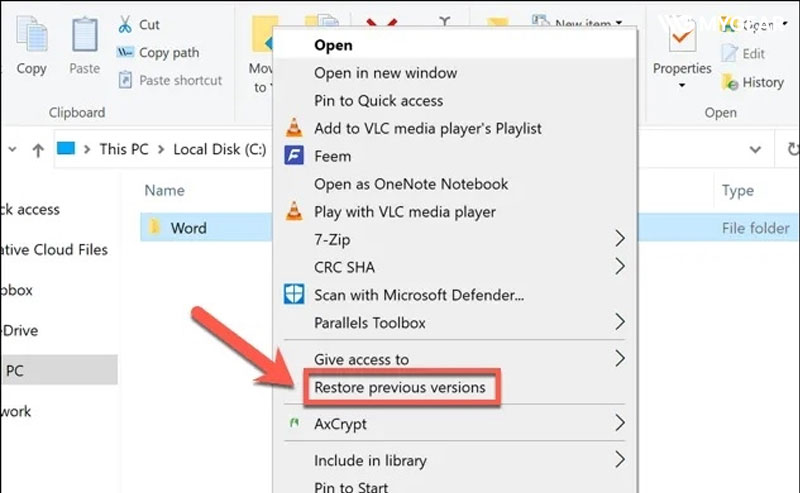The image size is (800, 493).
Task: Choose Open in new window
Action: pyautogui.click(x=385, y=73)
